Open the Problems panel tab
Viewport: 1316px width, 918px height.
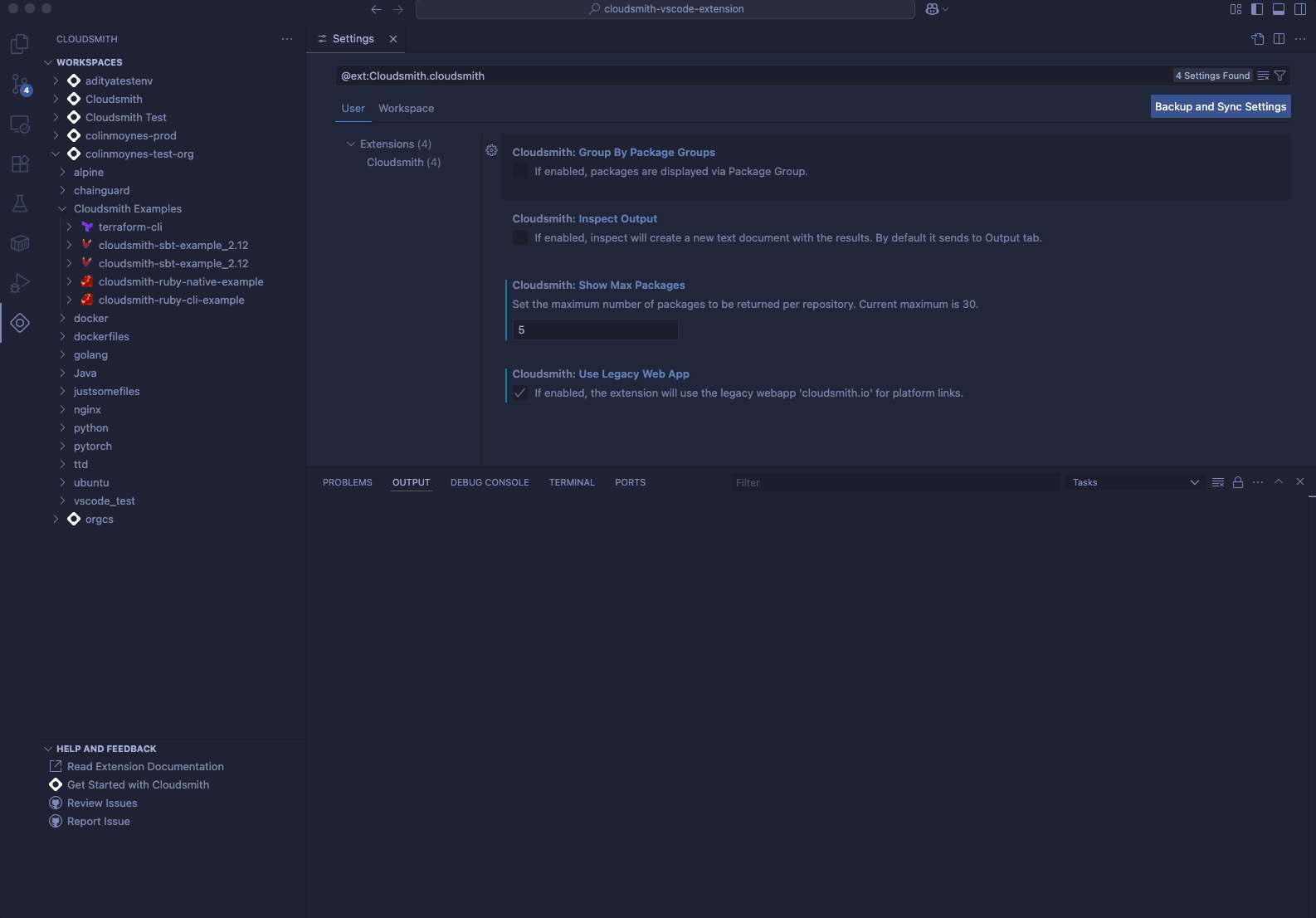point(347,482)
